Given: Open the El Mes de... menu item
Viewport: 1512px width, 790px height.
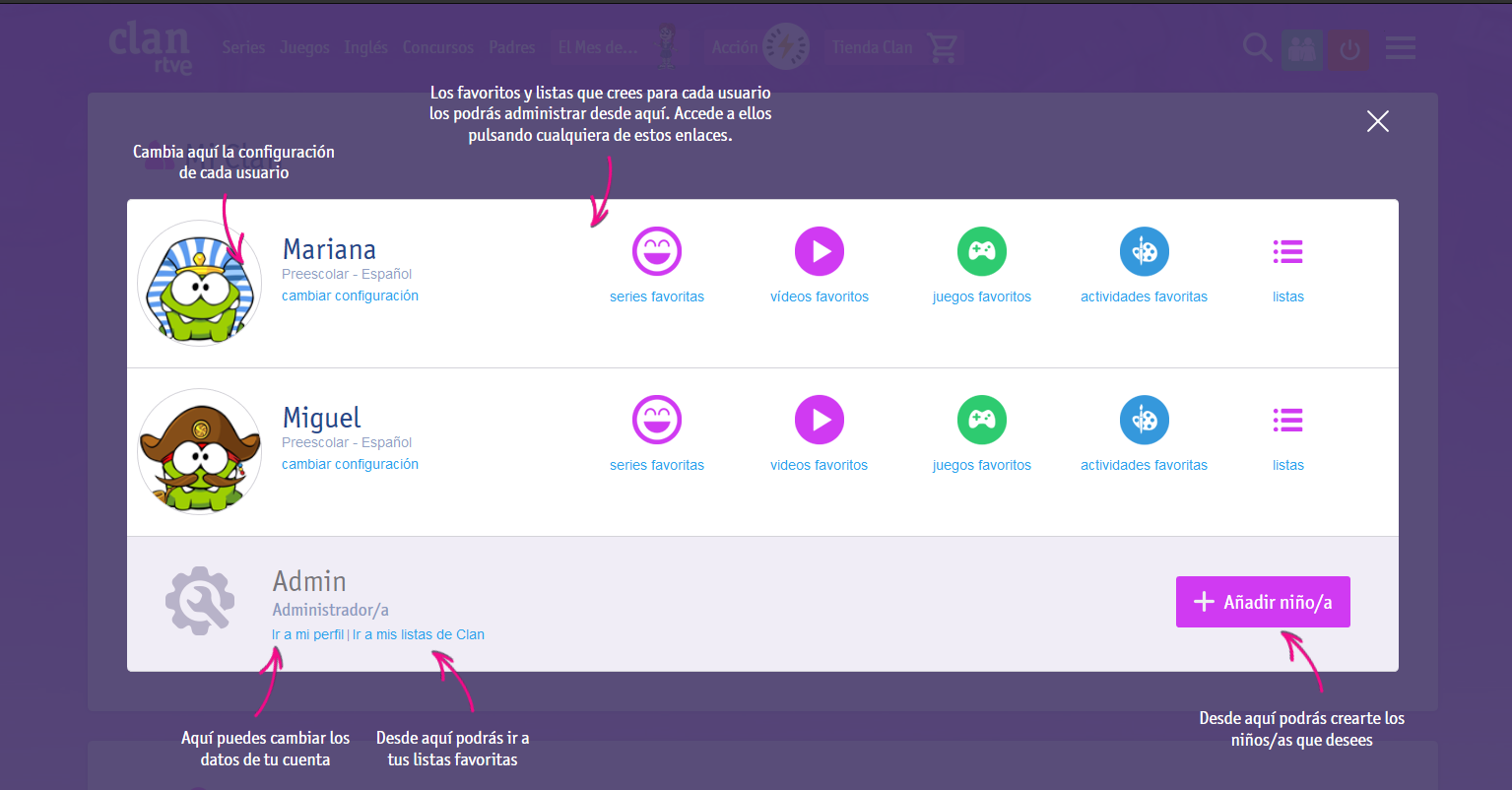Looking at the screenshot, I should click(x=598, y=47).
